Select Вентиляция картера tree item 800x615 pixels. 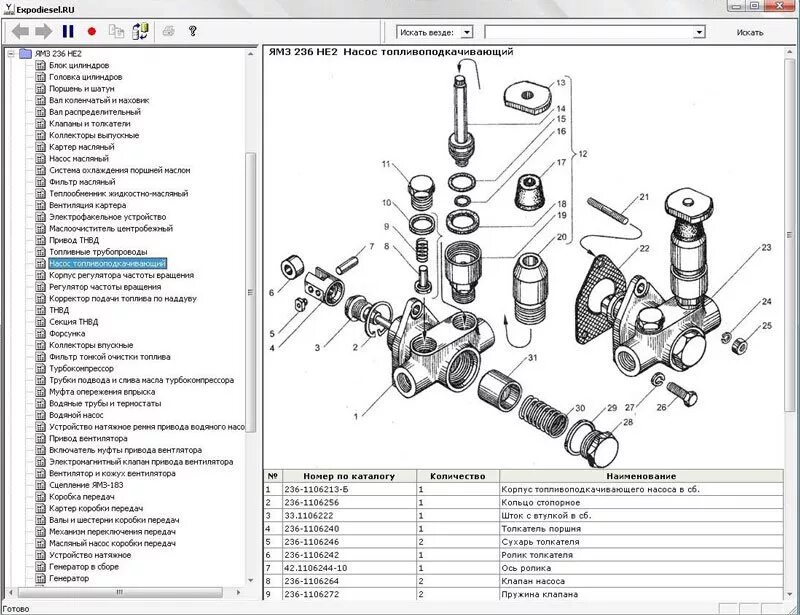88,205
